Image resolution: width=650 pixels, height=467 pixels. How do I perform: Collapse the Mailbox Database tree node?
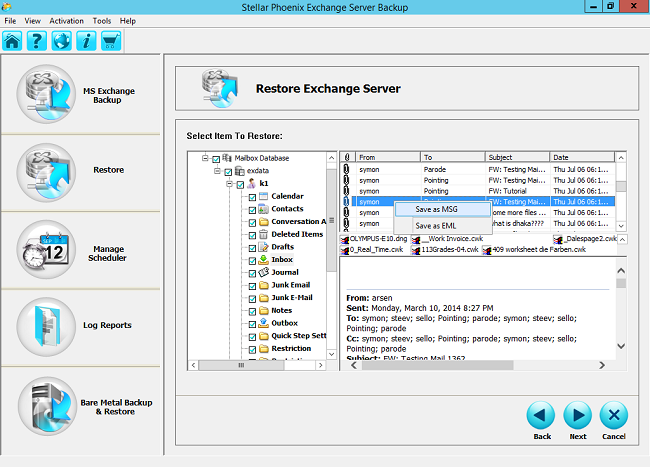pyautogui.click(x=205, y=158)
